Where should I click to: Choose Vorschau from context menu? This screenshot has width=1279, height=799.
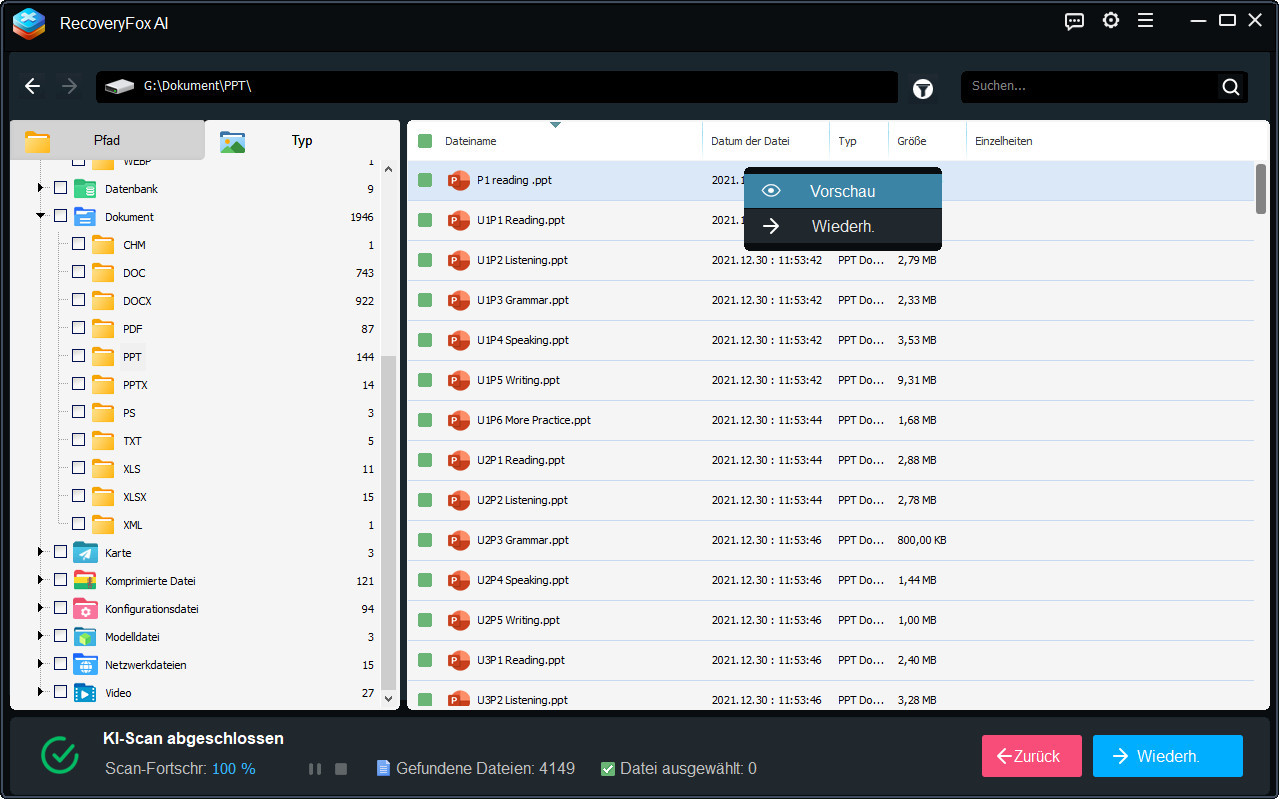click(x=843, y=191)
